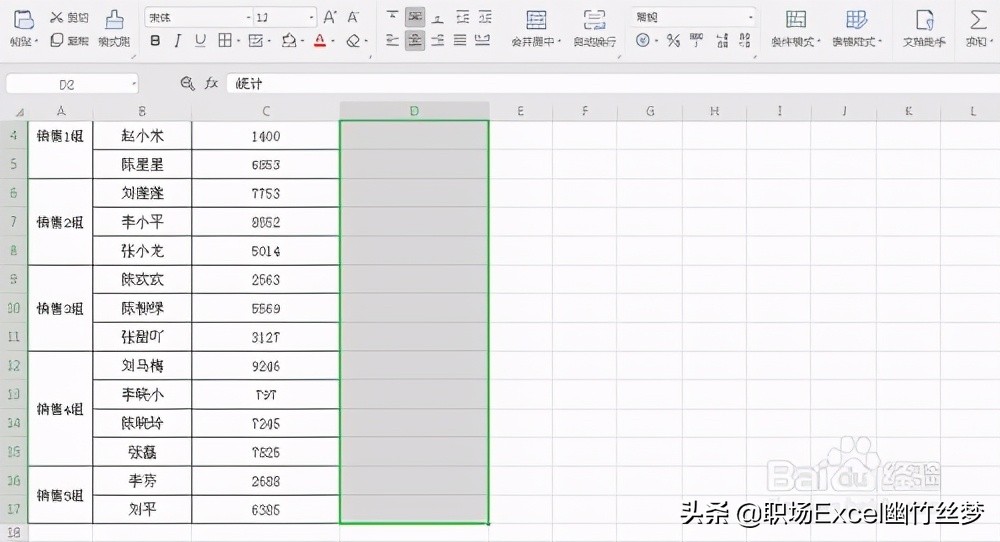Click the distributed alignment icon
The image size is (1000, 542).
483,41
